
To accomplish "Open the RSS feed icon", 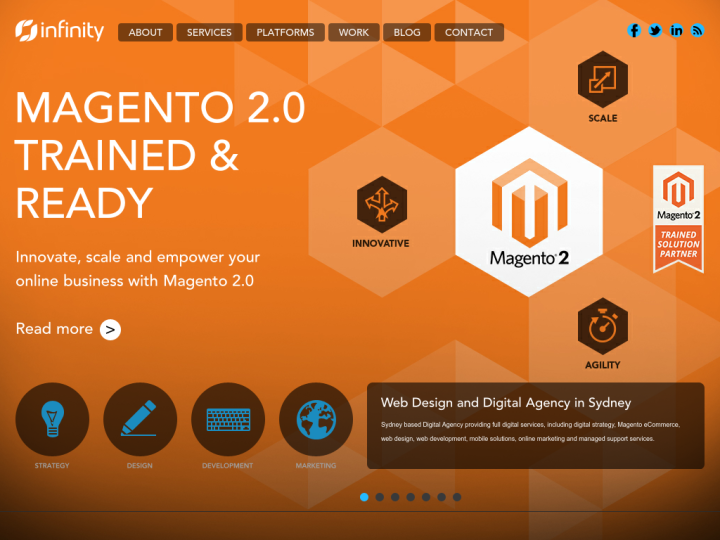I will click(x=697, y=31).
